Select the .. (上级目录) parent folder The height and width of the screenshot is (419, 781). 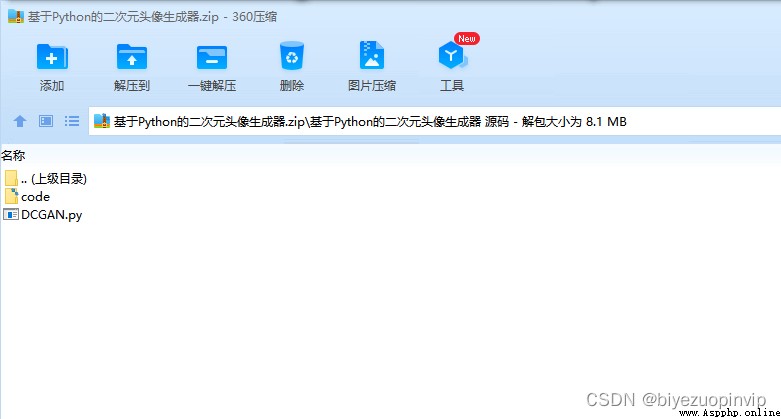(46, 178)
